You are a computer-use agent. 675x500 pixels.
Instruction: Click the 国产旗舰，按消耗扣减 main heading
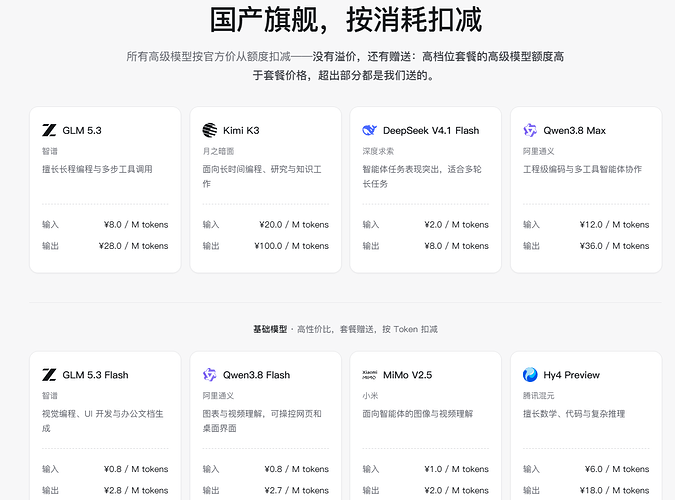tap(346, 20)
